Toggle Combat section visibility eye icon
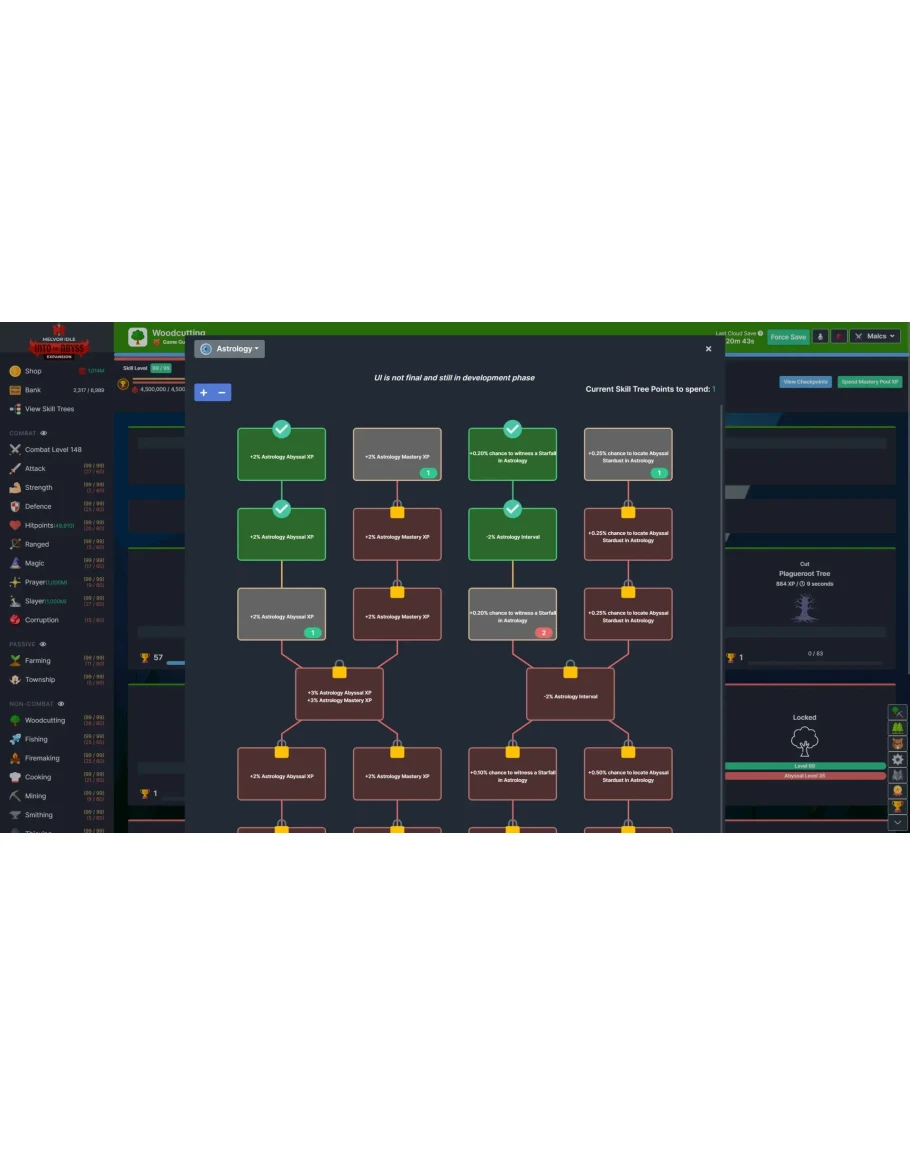This screenshot has height=1155, width=910. [x=43, y=433]
